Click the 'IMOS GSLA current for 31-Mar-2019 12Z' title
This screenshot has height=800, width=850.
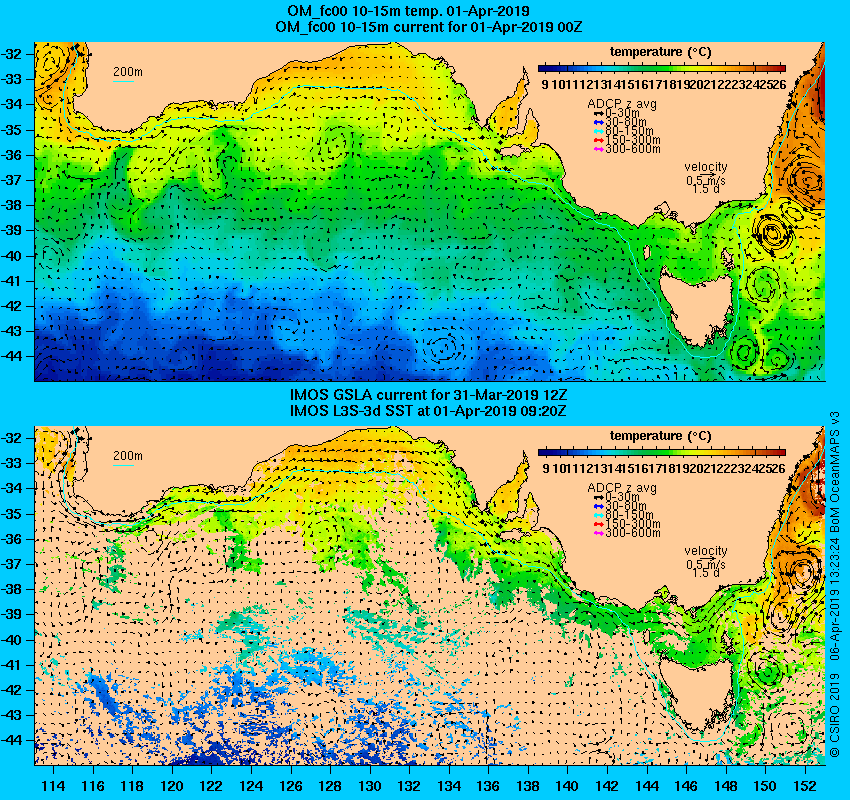428,395
